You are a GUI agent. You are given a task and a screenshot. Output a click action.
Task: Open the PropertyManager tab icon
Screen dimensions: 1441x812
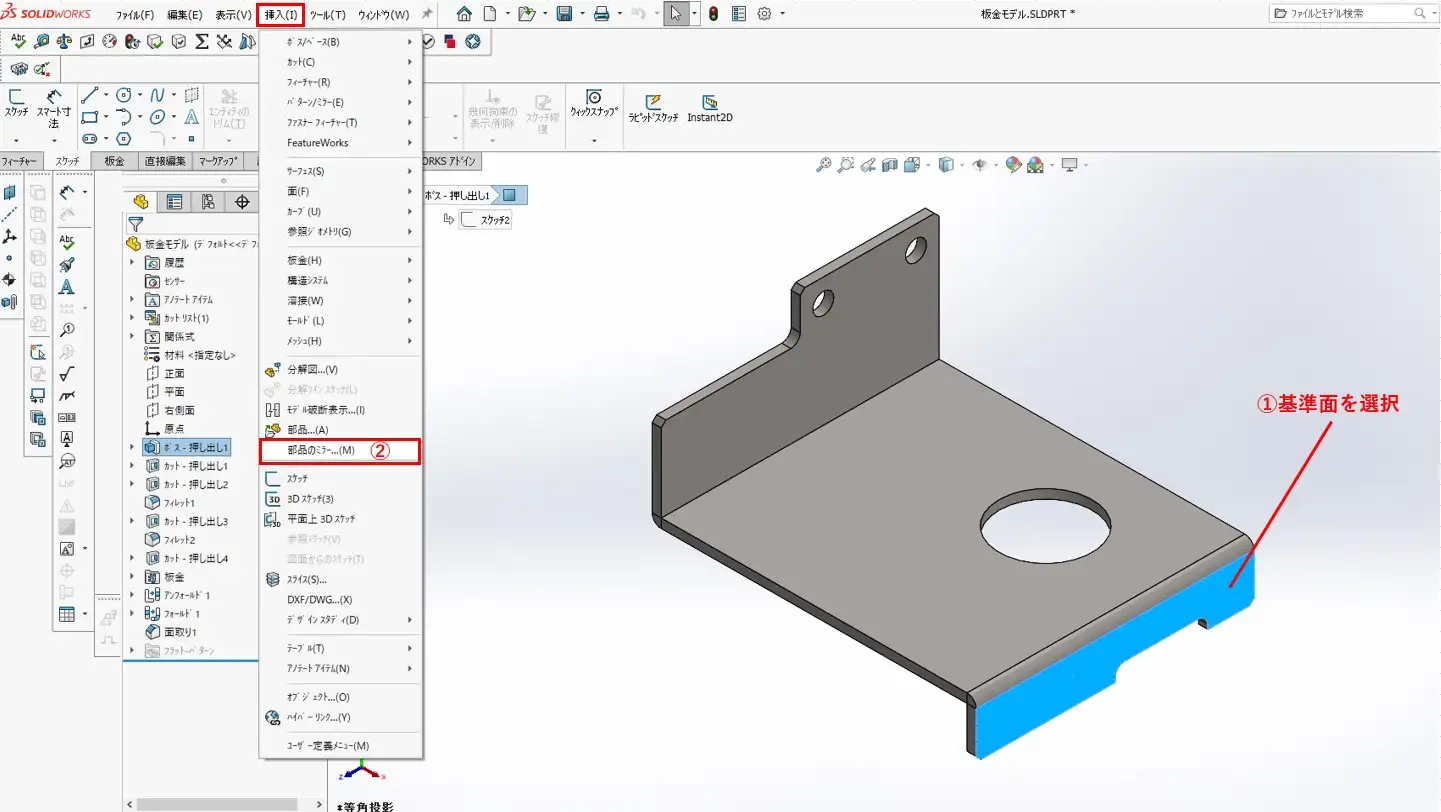tap(174, 202)
